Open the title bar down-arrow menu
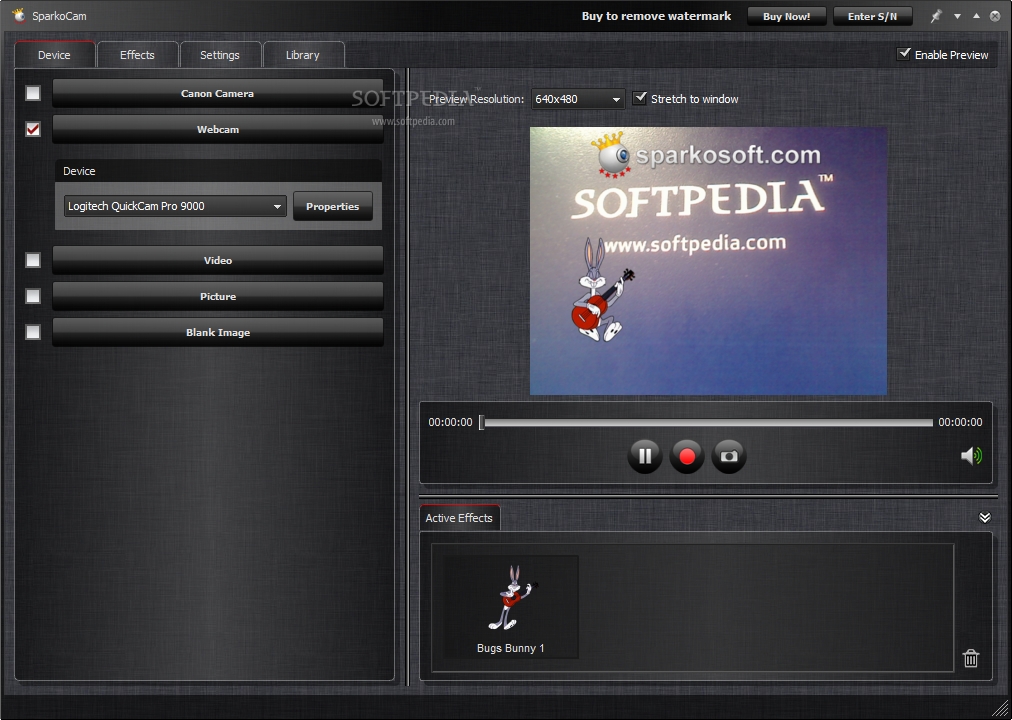Image resolution: width=1012 pixels, height=720 pixels. click(x=957, y=16)
